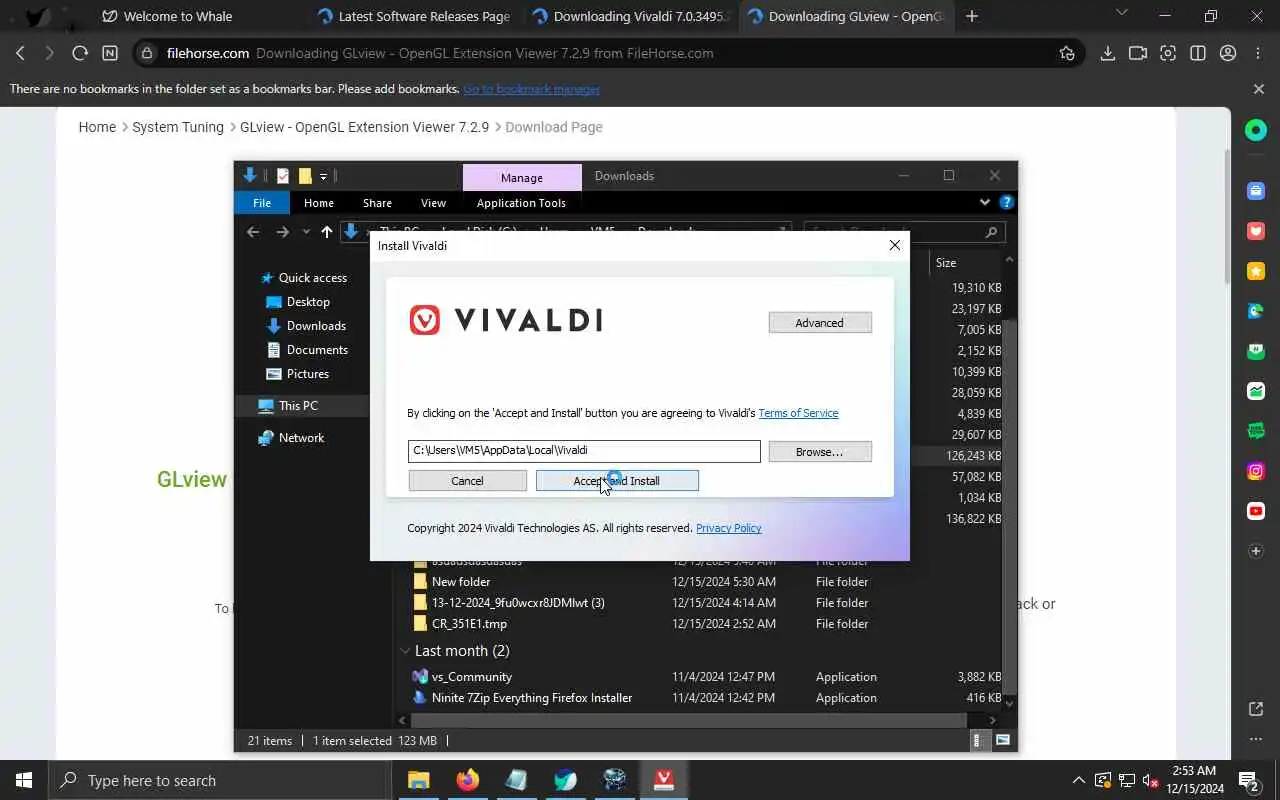Open Vivaldi Terms of Service link
This screenshot has width=1280, height=800.
click(x=798, y=413)
